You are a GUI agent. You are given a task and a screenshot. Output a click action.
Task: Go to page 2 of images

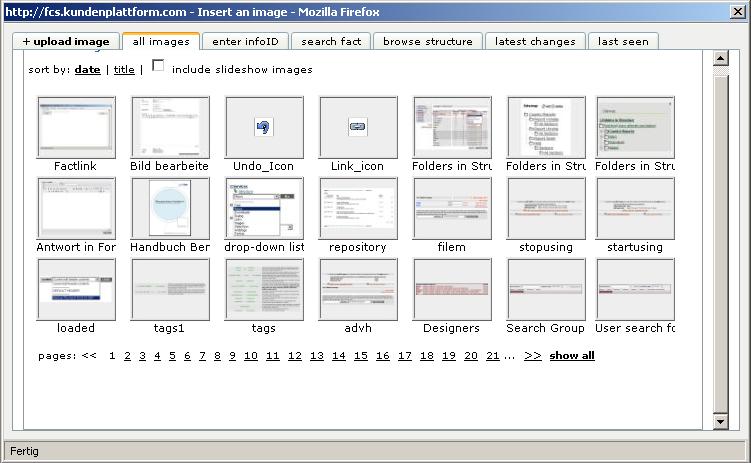(127, 356)
